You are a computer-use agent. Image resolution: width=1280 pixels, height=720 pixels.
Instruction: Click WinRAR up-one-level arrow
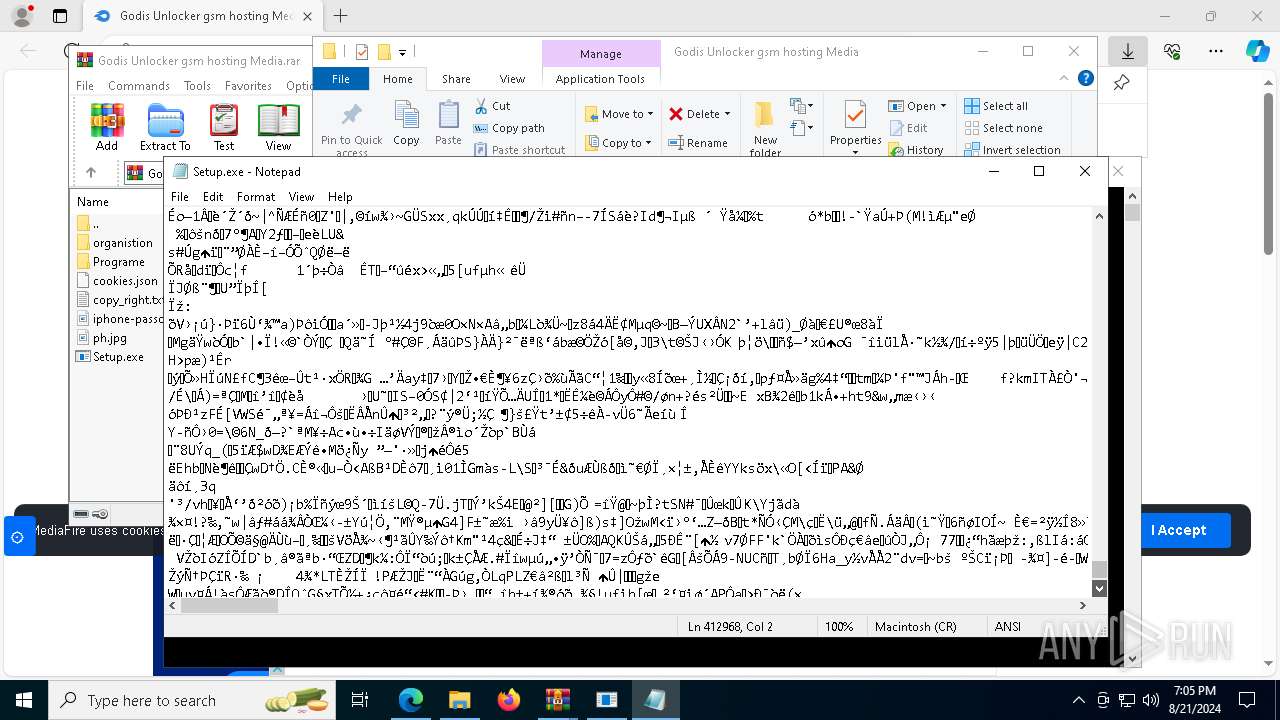click(x=91, y=173)
